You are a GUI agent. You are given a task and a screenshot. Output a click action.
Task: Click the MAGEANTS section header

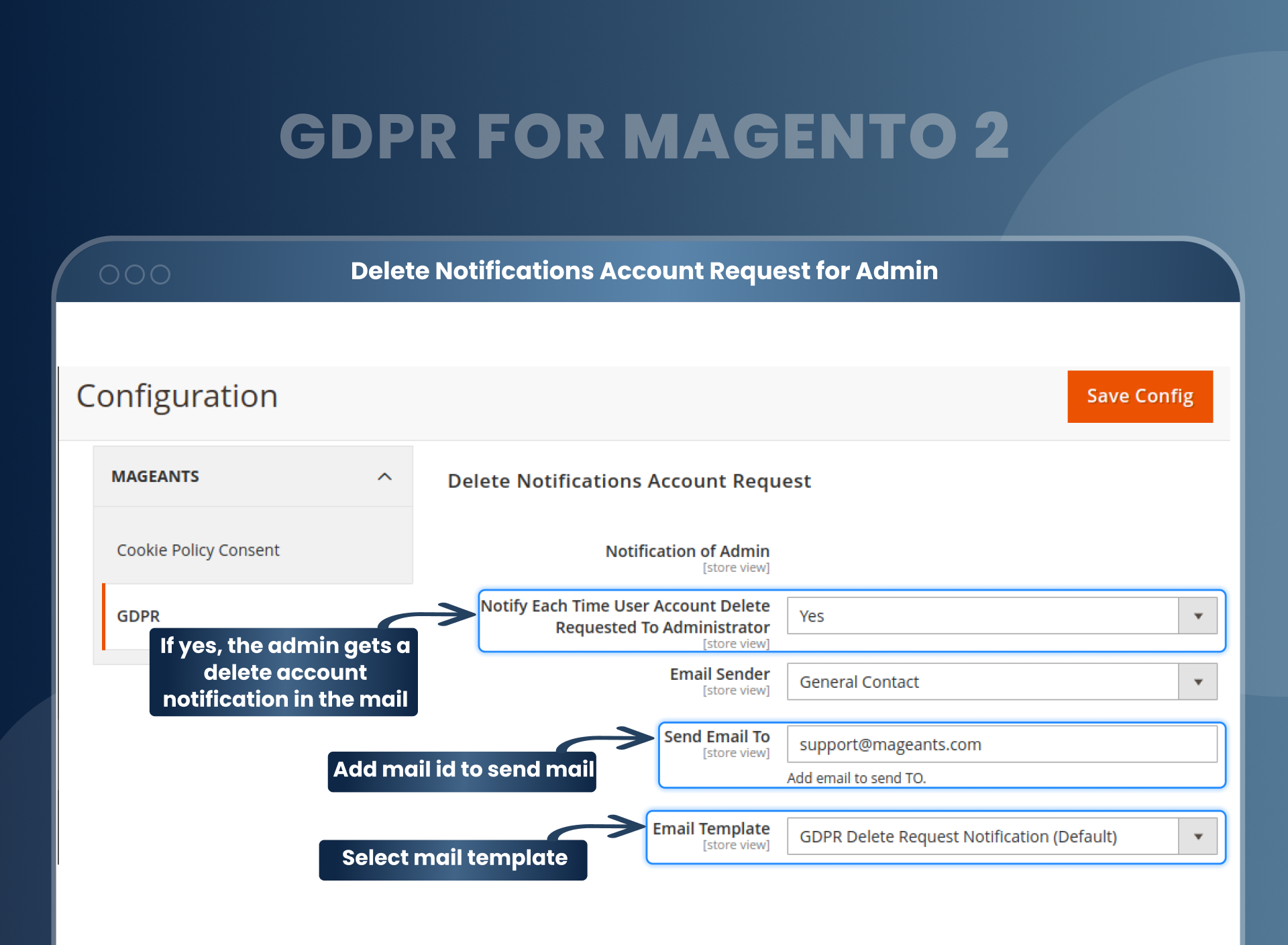[253, 477]
